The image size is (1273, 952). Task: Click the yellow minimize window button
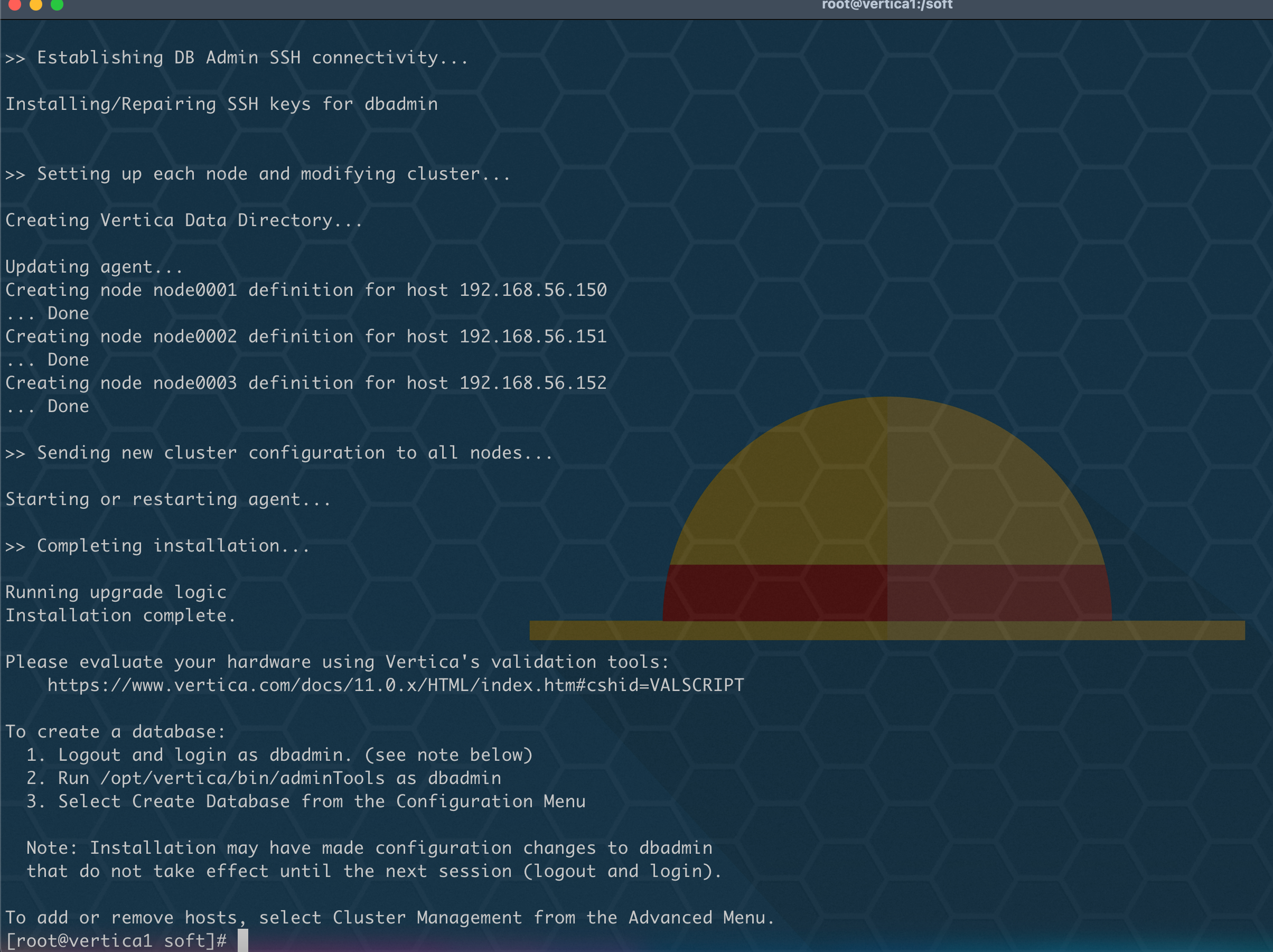click(36, 5)
